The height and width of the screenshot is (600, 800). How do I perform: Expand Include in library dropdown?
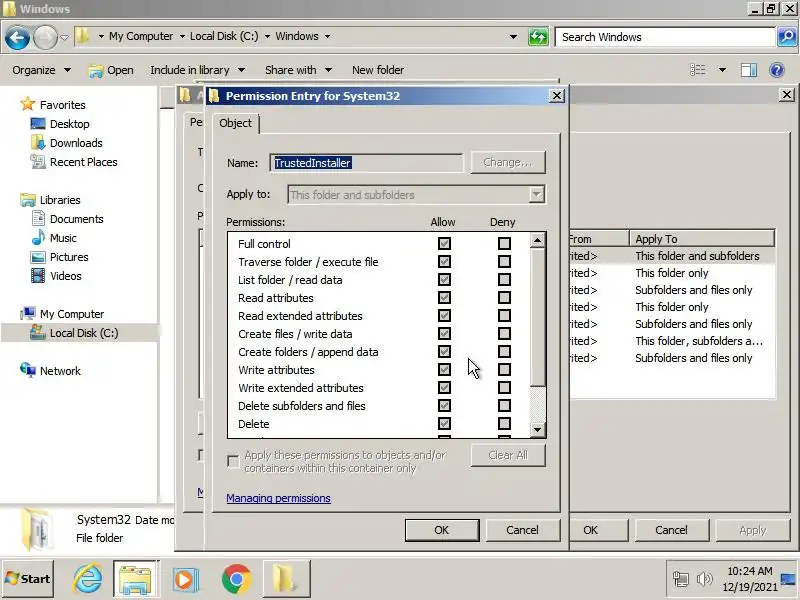pyautogui.click(x=241, y=70)
